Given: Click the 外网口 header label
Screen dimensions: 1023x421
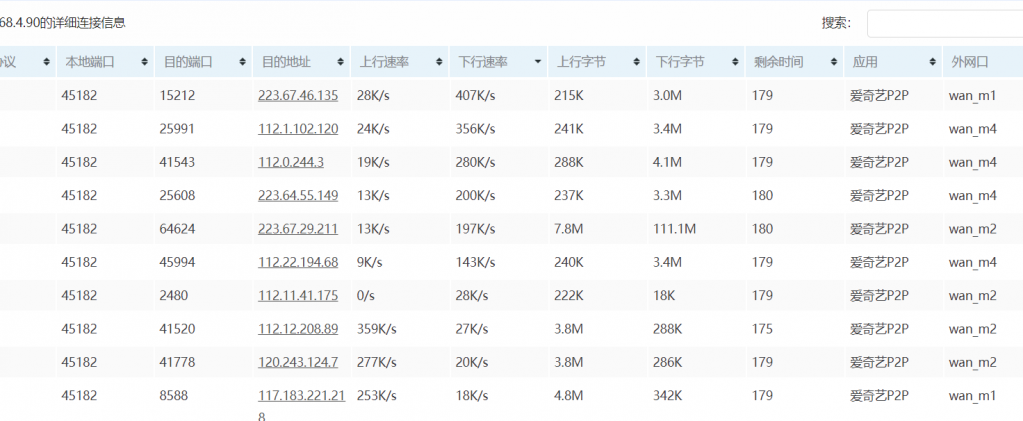Looking at the screenshot, I should point(970,62).
